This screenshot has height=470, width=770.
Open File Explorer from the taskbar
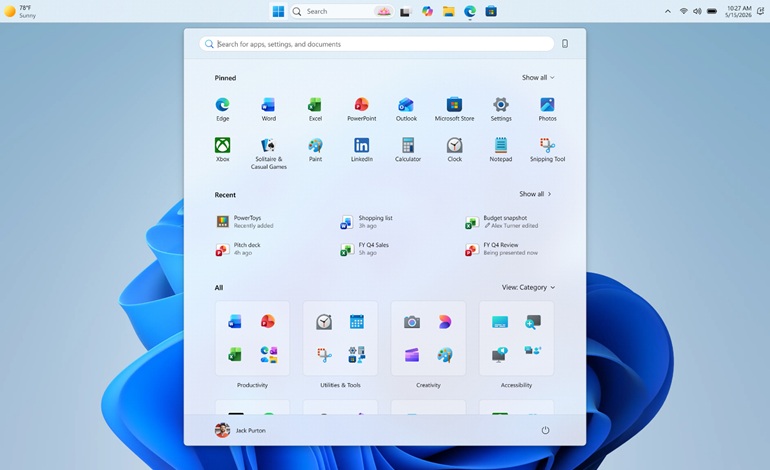[448, 11]
